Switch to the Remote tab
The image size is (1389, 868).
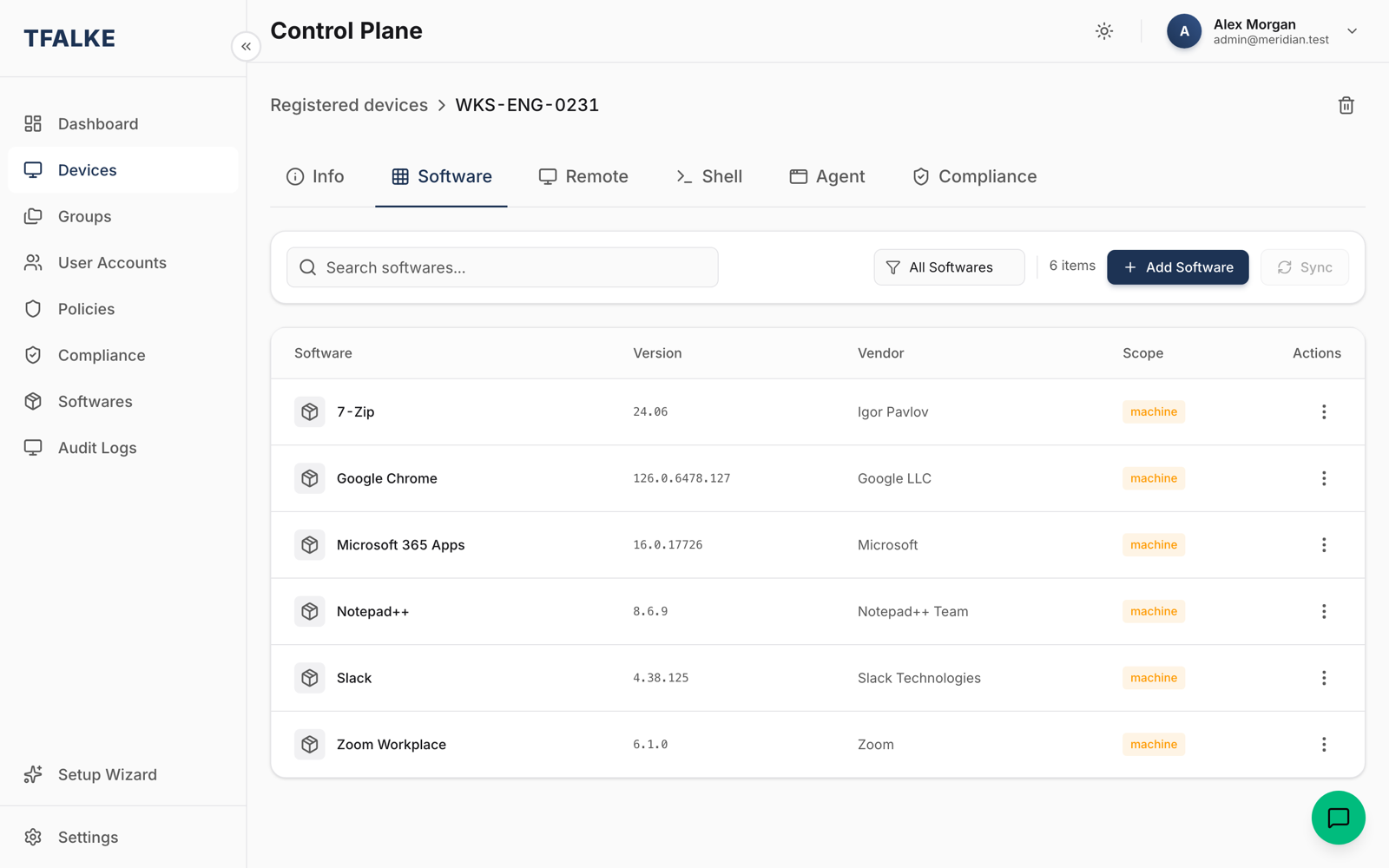(x=583, y=177)
